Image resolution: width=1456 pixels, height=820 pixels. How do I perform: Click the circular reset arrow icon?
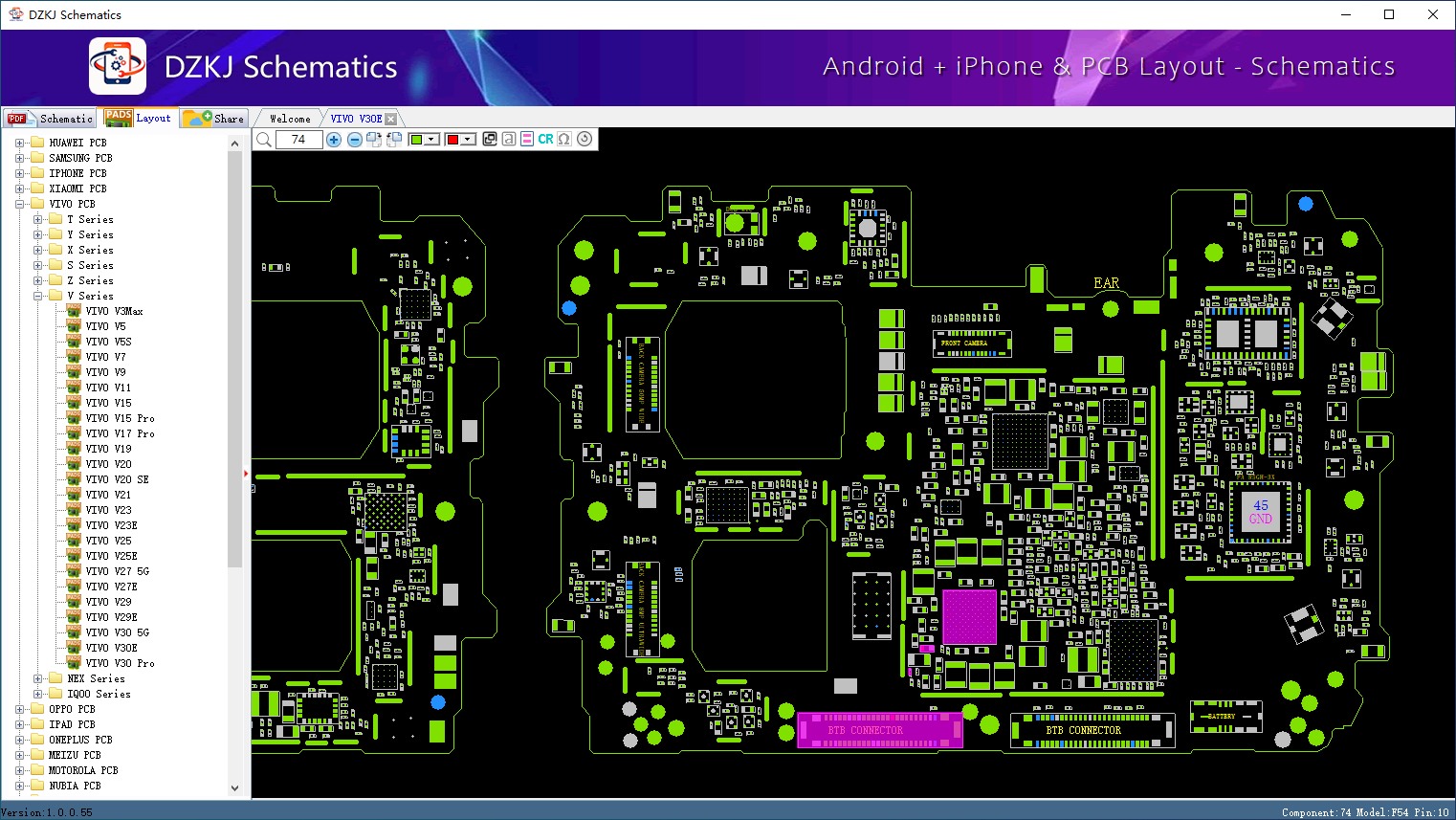click(x=585, y=139)
